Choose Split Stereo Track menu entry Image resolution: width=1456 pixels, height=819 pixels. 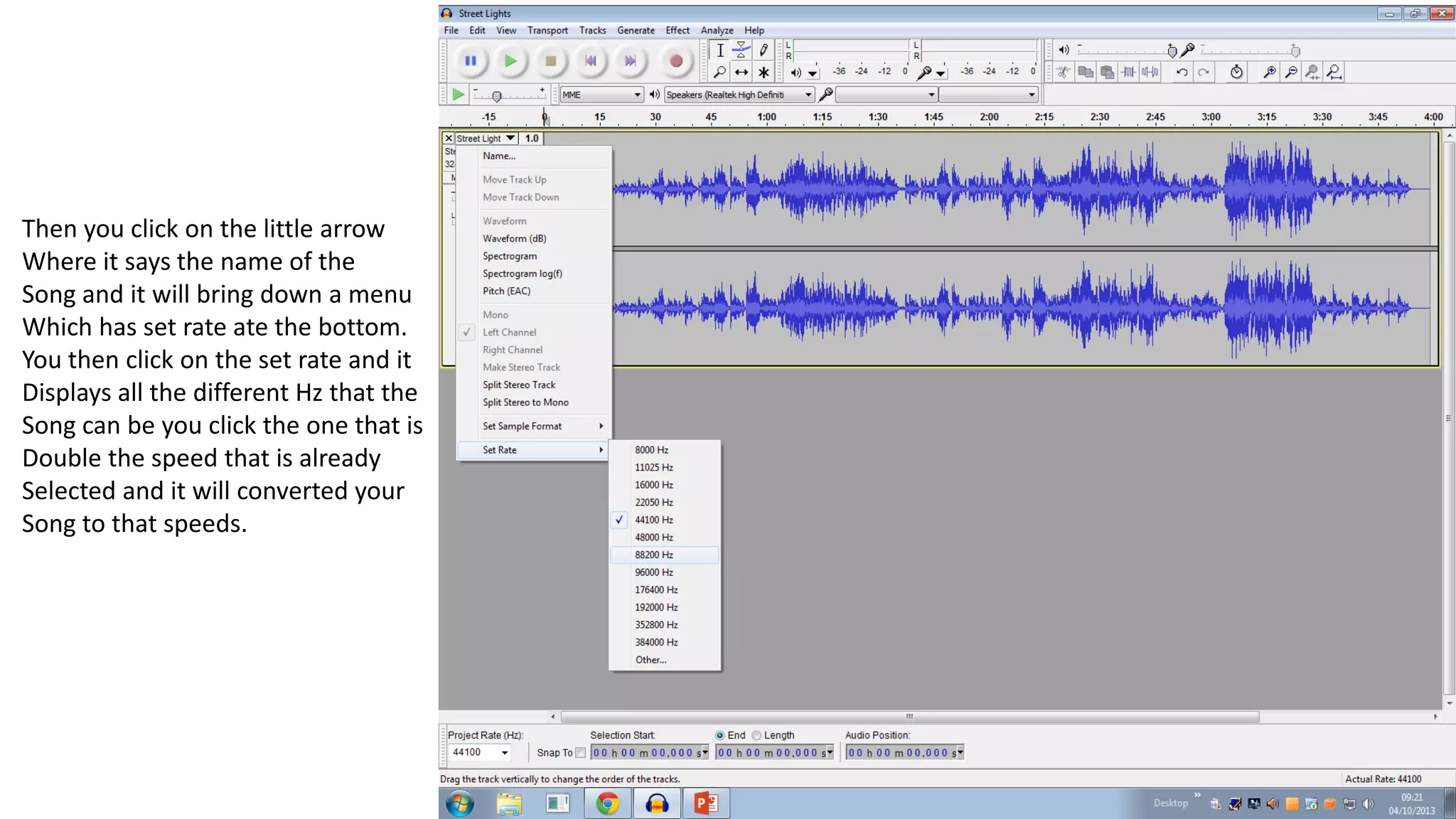(x=534, y=385)
